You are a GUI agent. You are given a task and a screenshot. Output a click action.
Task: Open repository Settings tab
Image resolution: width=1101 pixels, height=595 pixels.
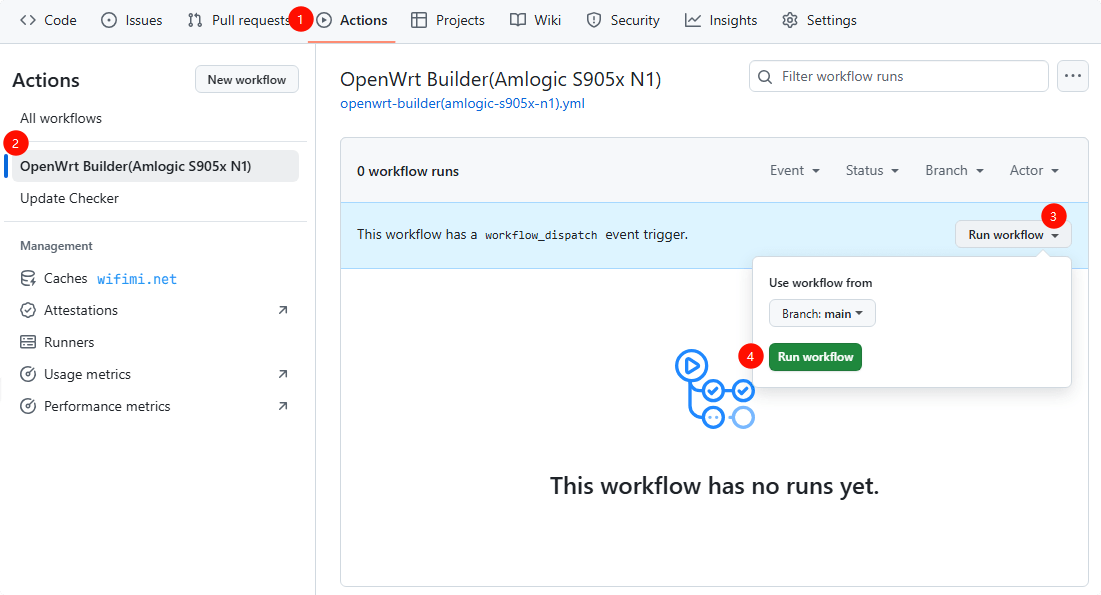[819, 20]
